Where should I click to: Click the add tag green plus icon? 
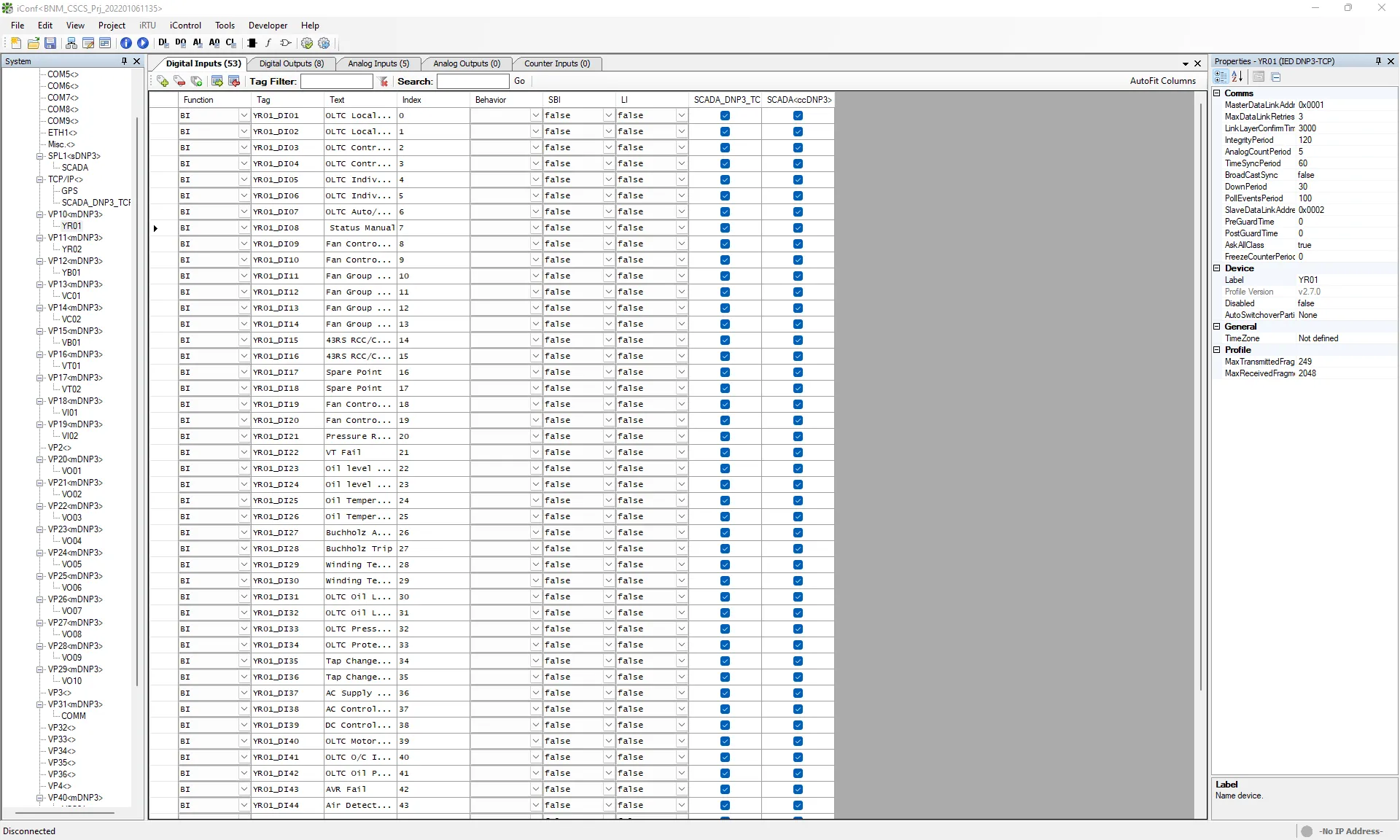pyautogui.click(x=163, y=81)
